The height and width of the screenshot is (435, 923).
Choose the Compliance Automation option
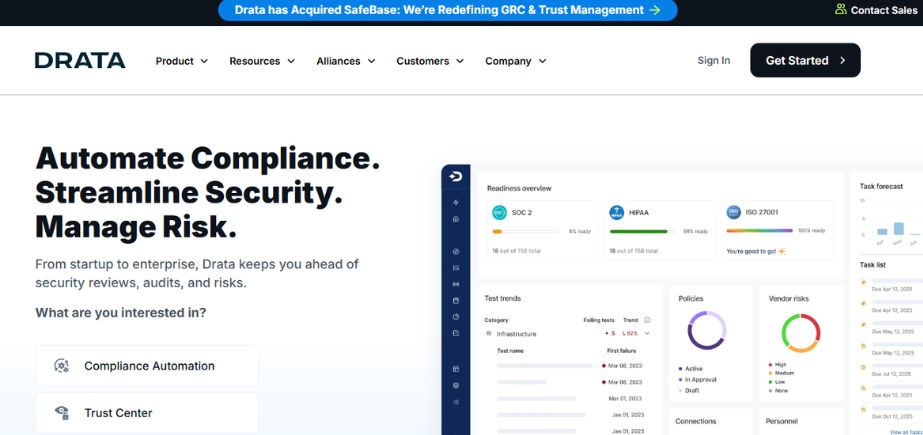[147, 366]
